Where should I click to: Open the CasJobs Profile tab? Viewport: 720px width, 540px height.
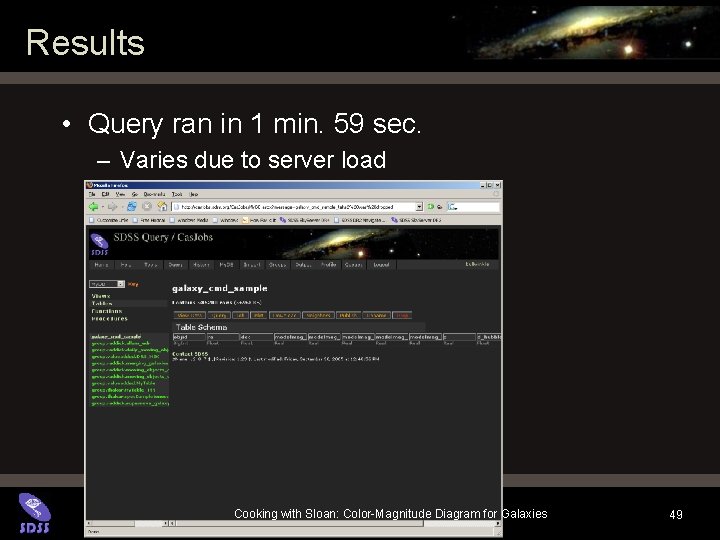point(328,264)
